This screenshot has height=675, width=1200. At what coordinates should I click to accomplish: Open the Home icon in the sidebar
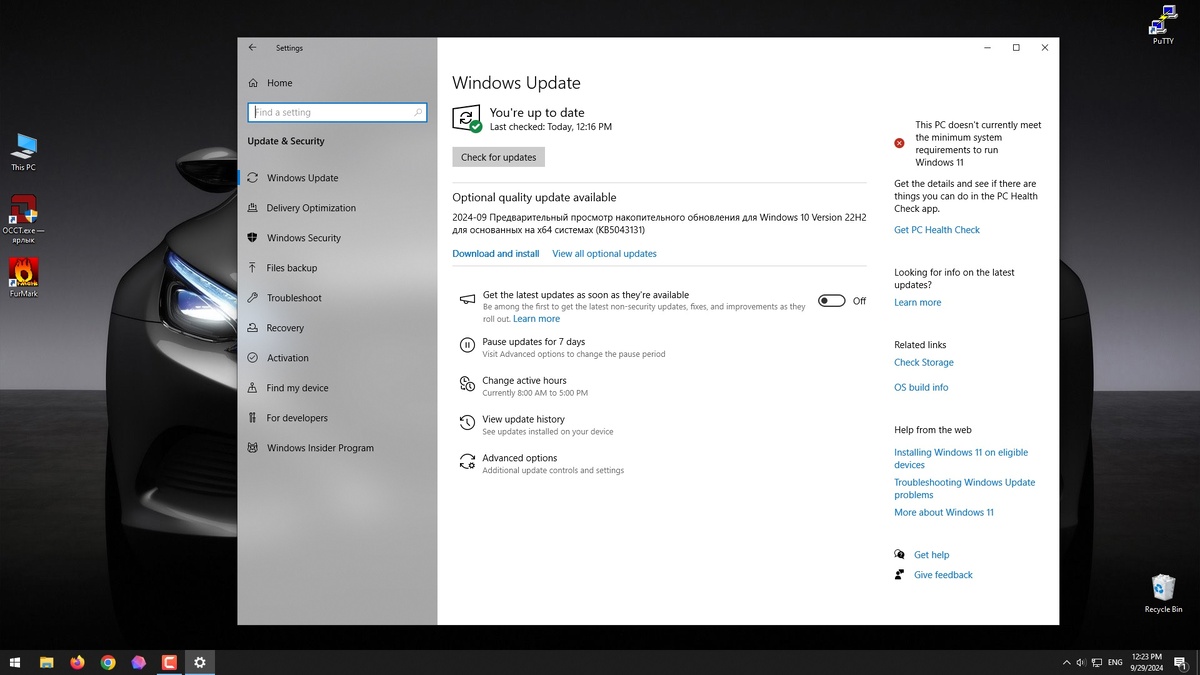point(253,83)
